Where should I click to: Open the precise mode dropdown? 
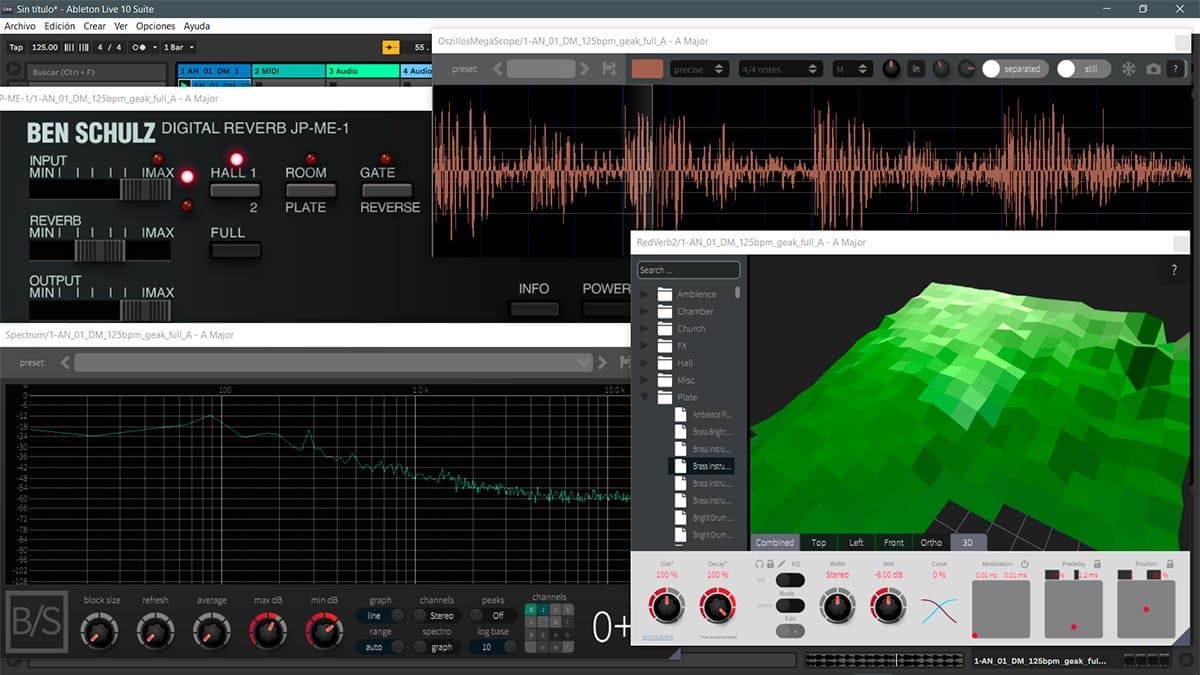coord(699,69)
